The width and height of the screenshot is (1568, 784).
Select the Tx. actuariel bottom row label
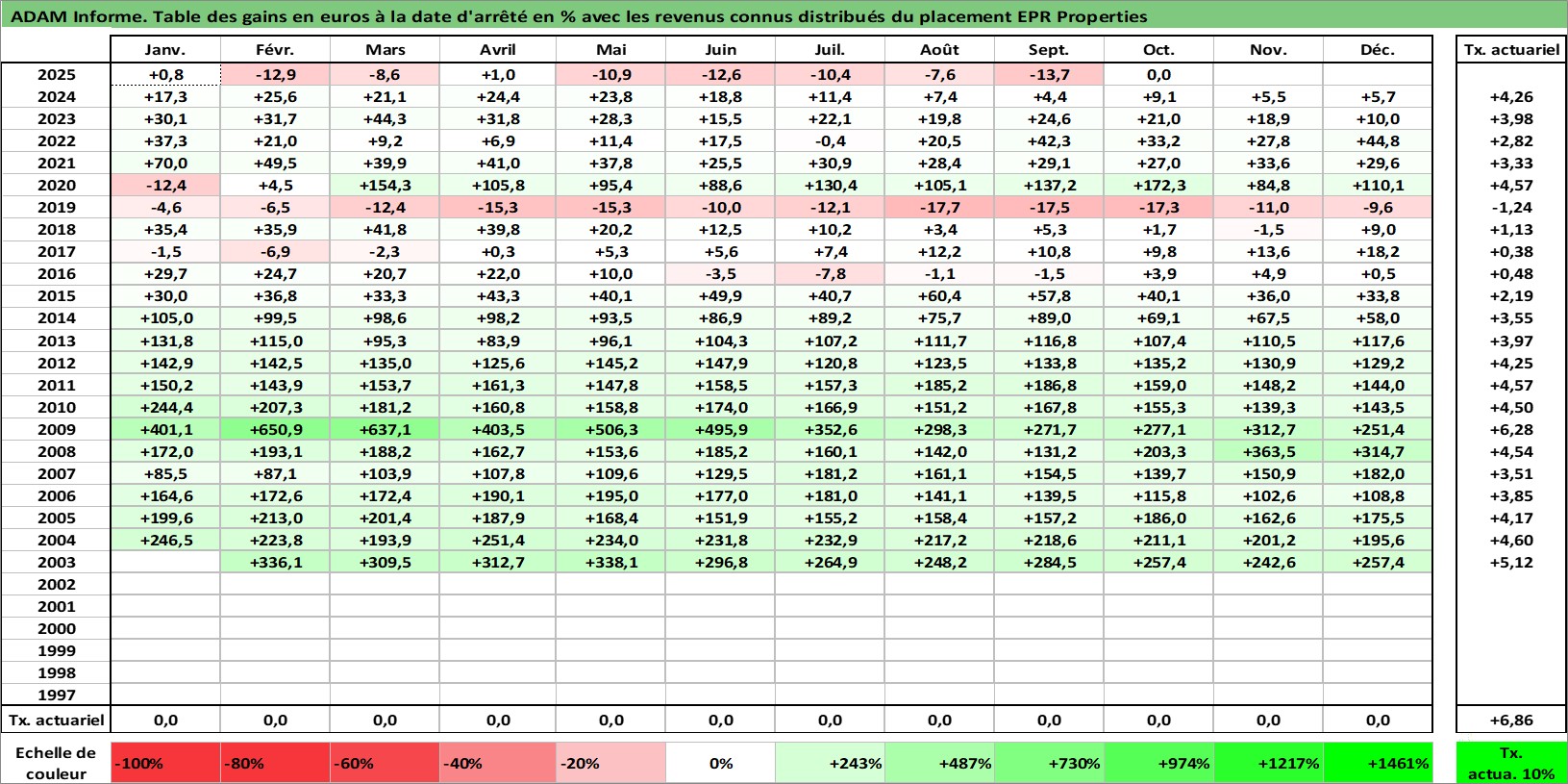click(57, 721)
